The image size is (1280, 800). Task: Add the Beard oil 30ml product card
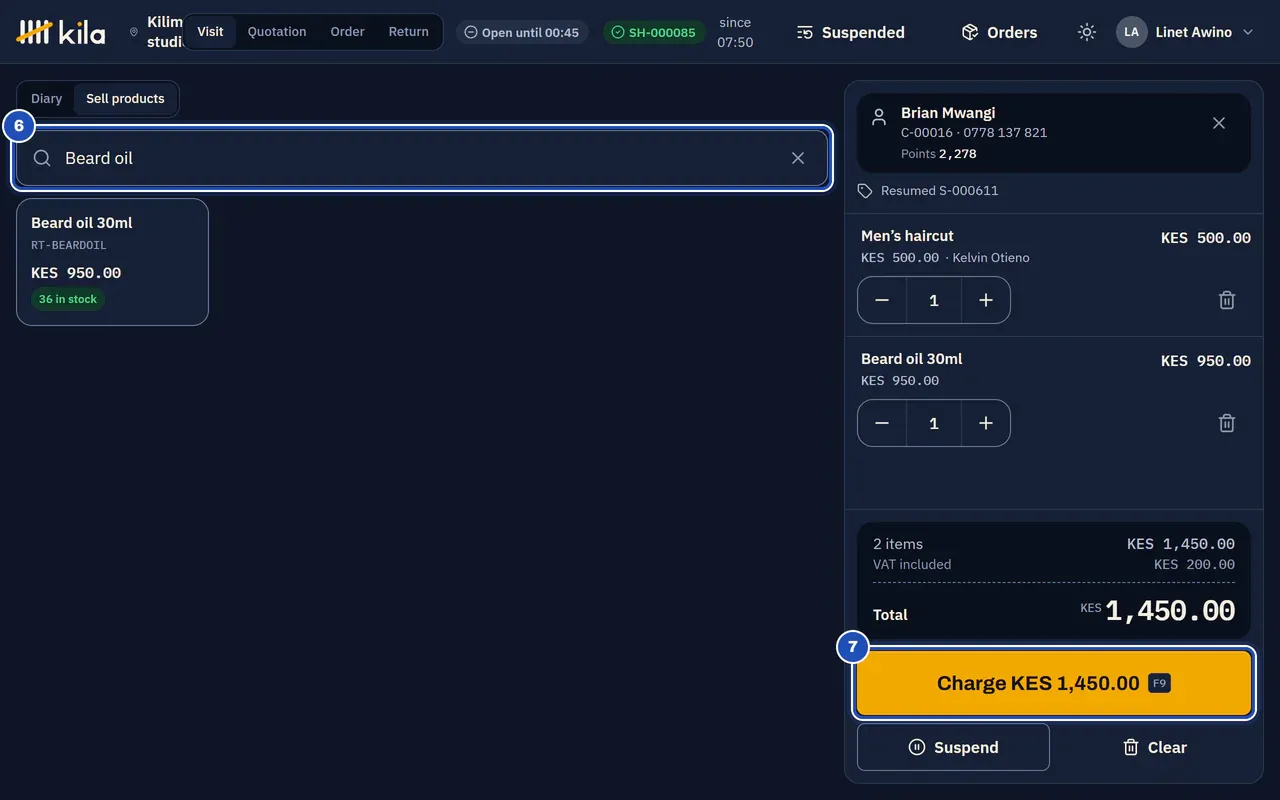click(x=112, y=262)
